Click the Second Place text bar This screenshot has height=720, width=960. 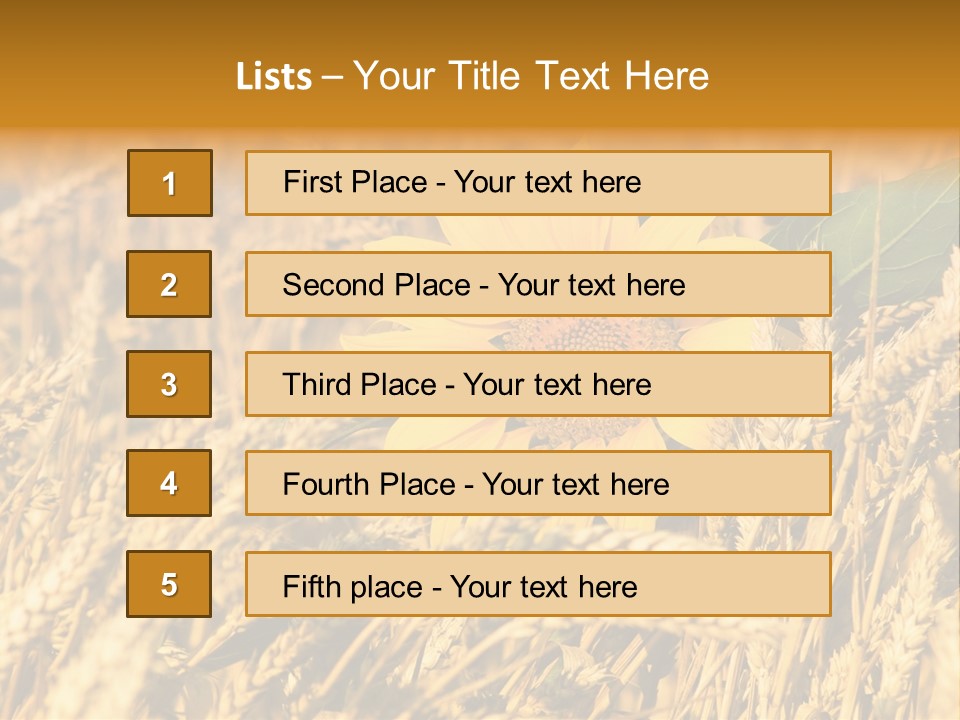pyautogui.click(x=538, y=284)
